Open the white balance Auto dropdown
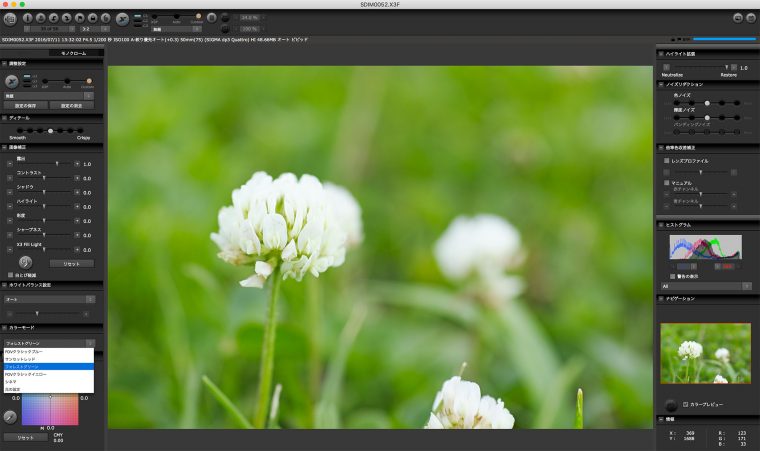The width and height of the screenshot is (760, 451). coord(49,300)
